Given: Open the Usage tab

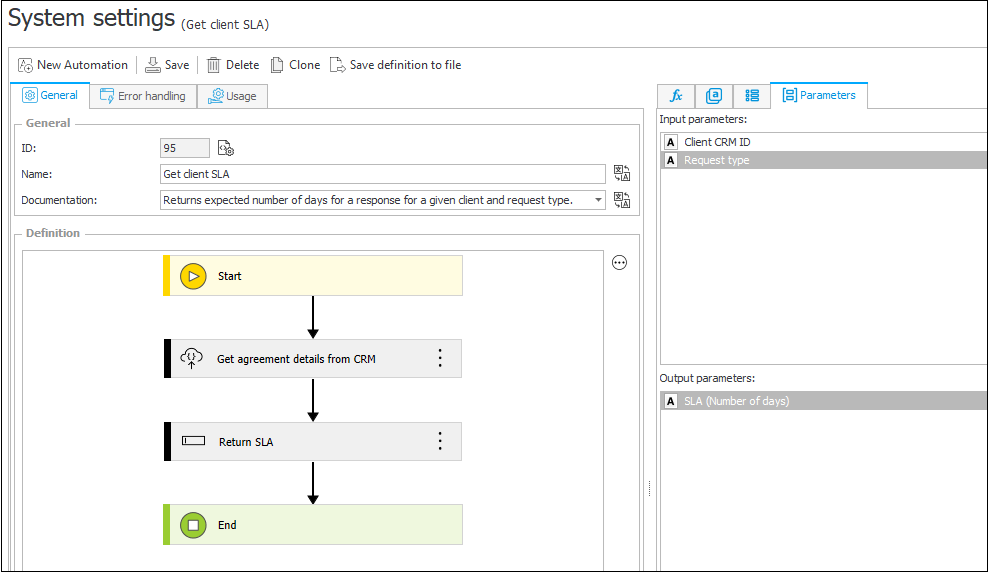Looking at the screenshot, I should (x=233, y=96).
